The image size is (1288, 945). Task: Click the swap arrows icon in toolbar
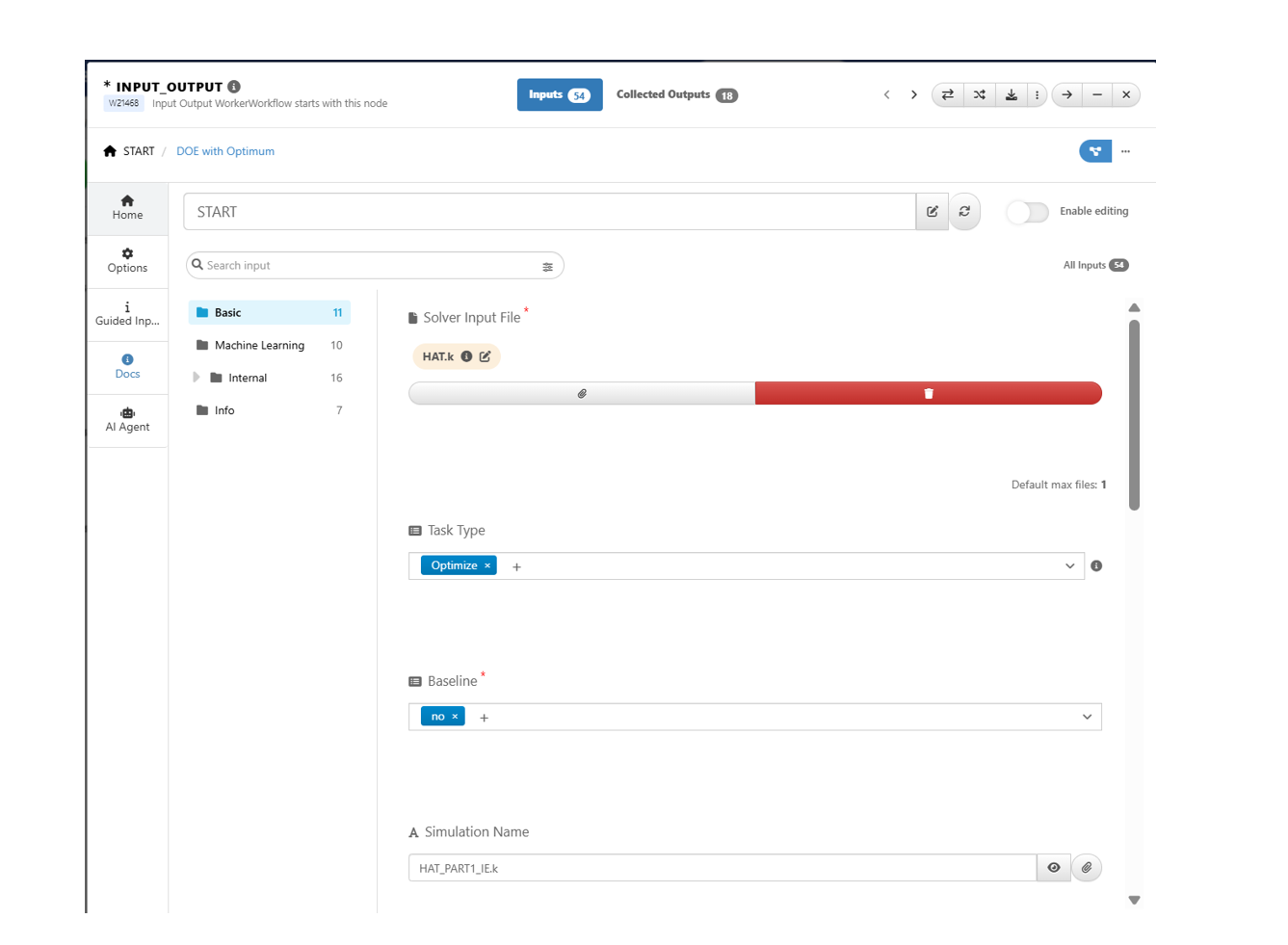[947, 94]
